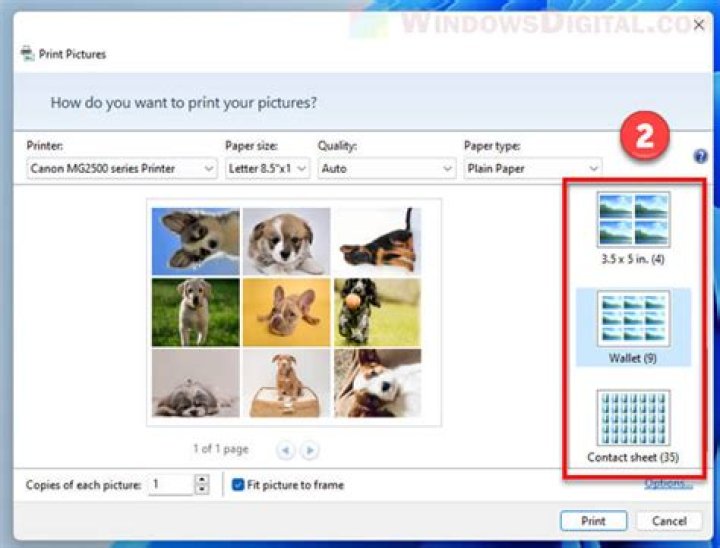Increase copies of each picture

[x=202, y=480]
